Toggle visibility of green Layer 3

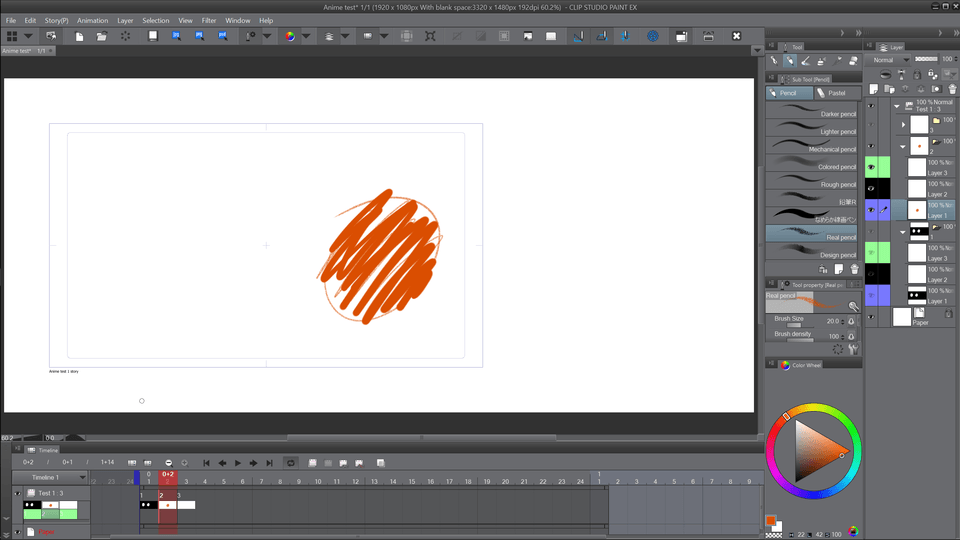[871, 167]
